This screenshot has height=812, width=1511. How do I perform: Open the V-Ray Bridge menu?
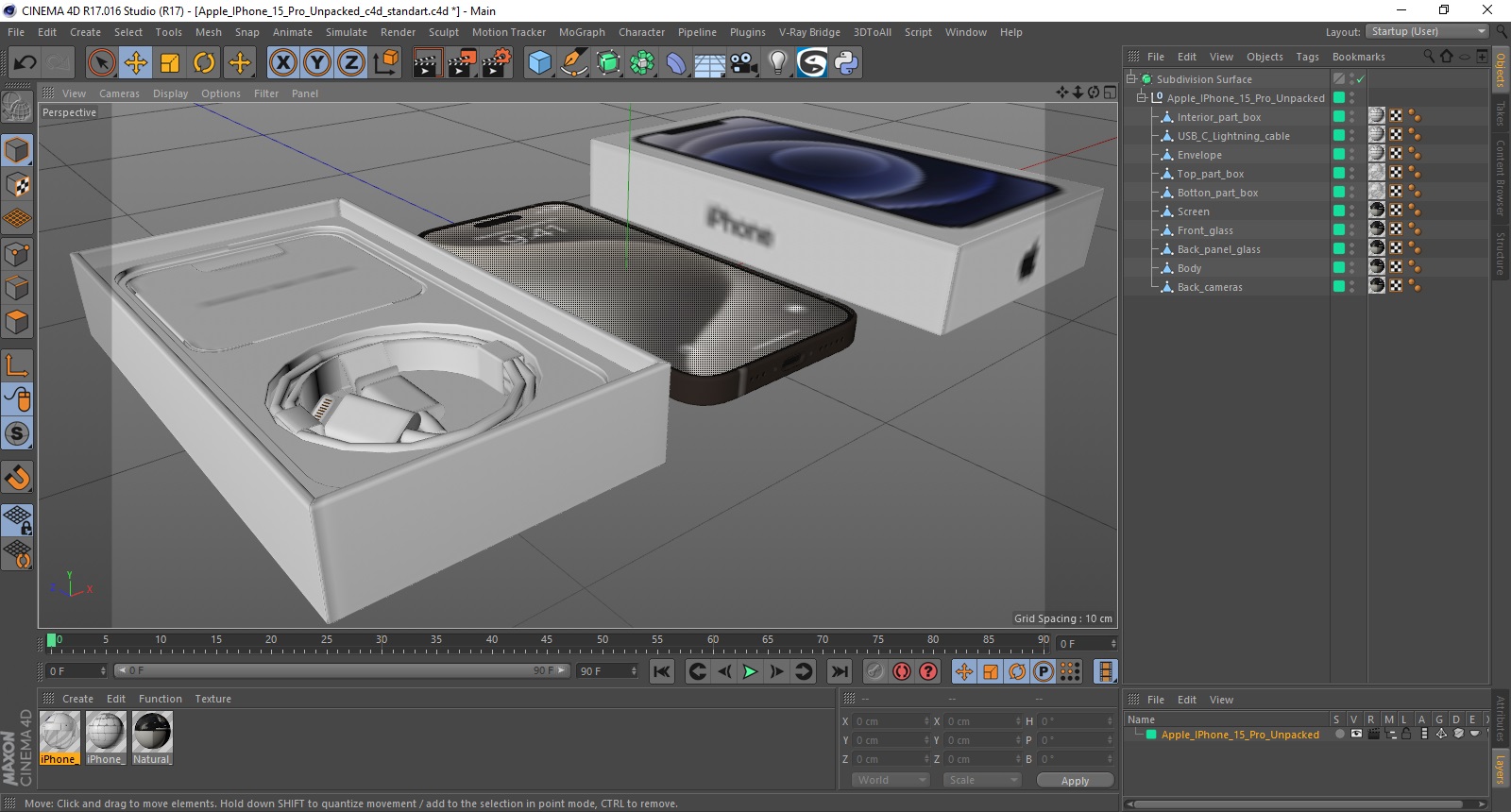point(809,32)
